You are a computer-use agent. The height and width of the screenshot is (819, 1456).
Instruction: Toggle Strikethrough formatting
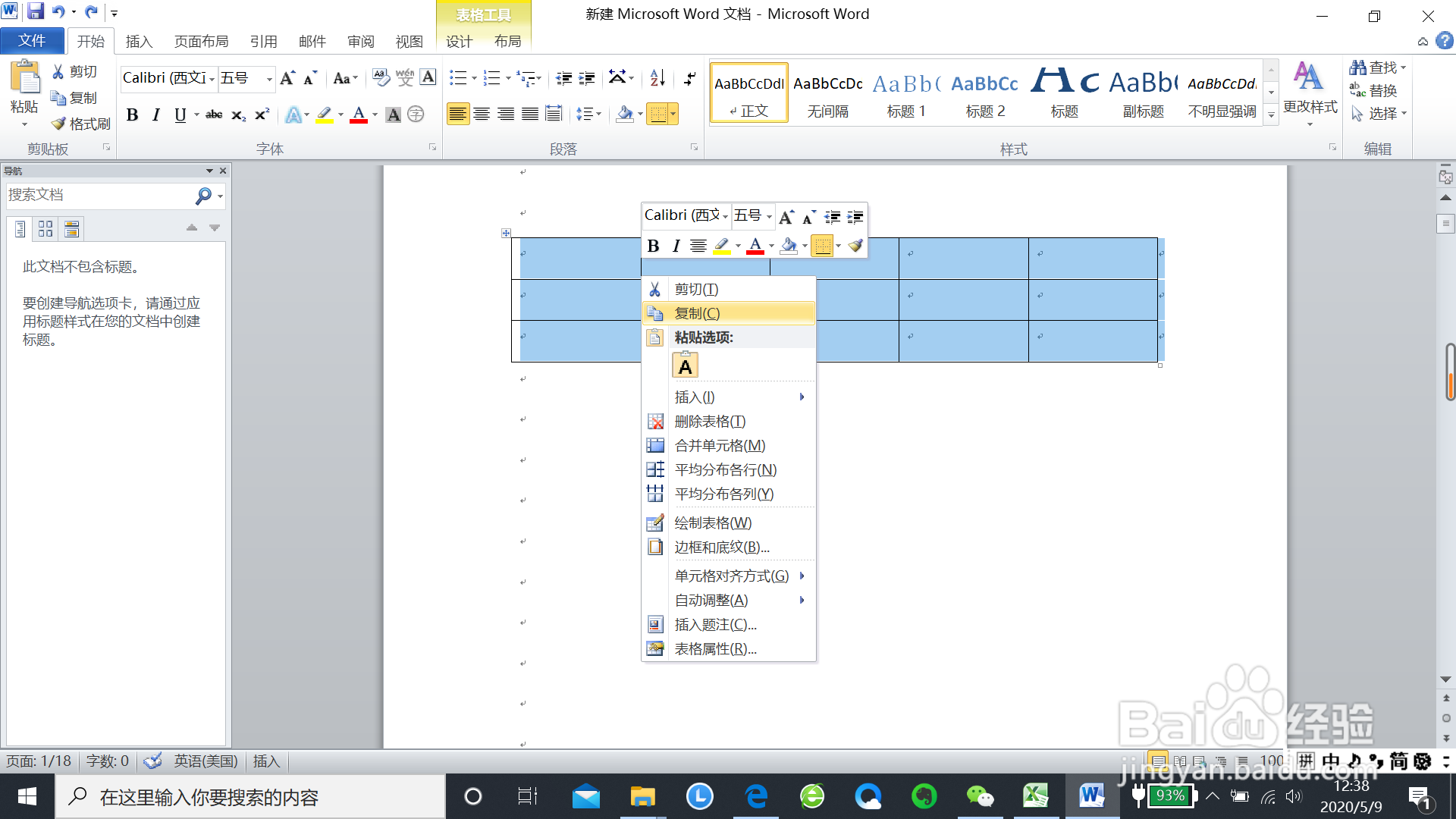(214, 115)
